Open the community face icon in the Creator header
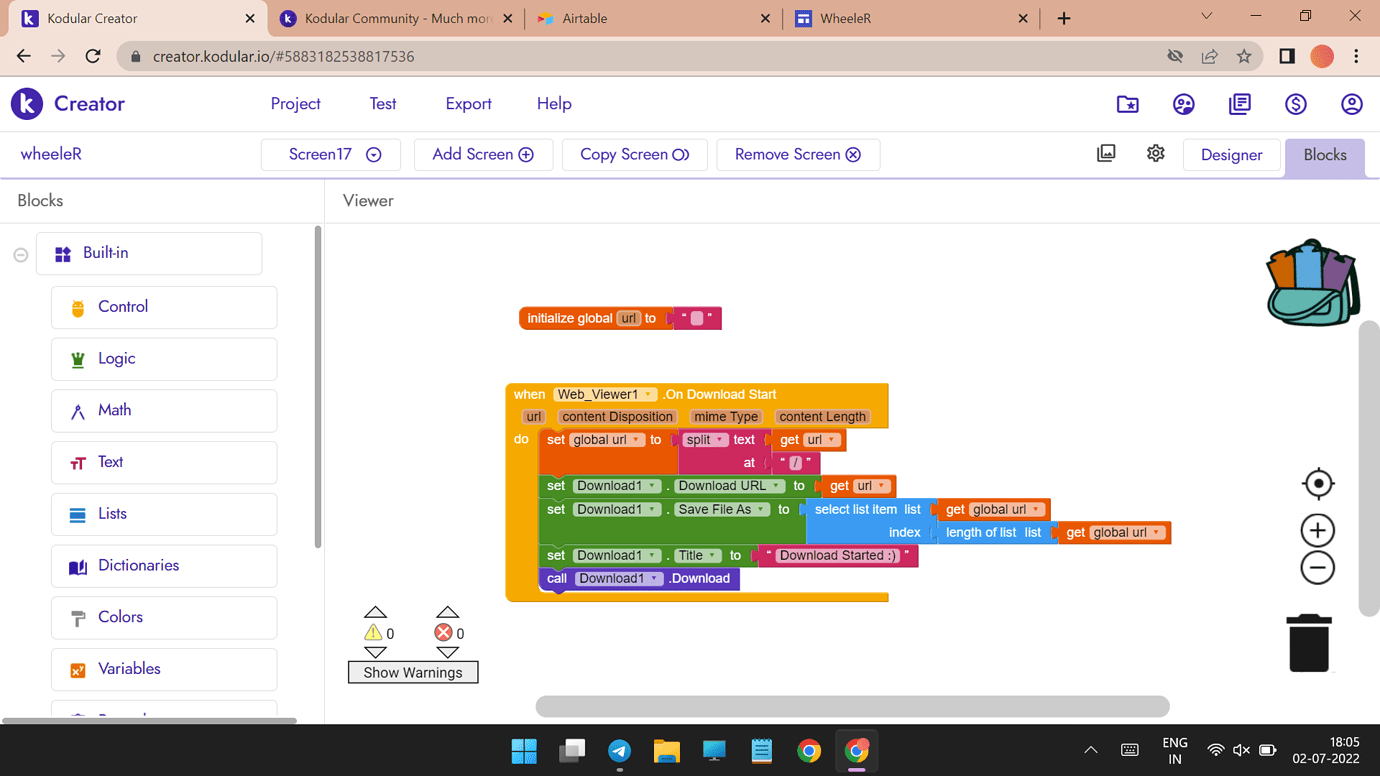This screenshot has height=776, width=1380. 1184,104
